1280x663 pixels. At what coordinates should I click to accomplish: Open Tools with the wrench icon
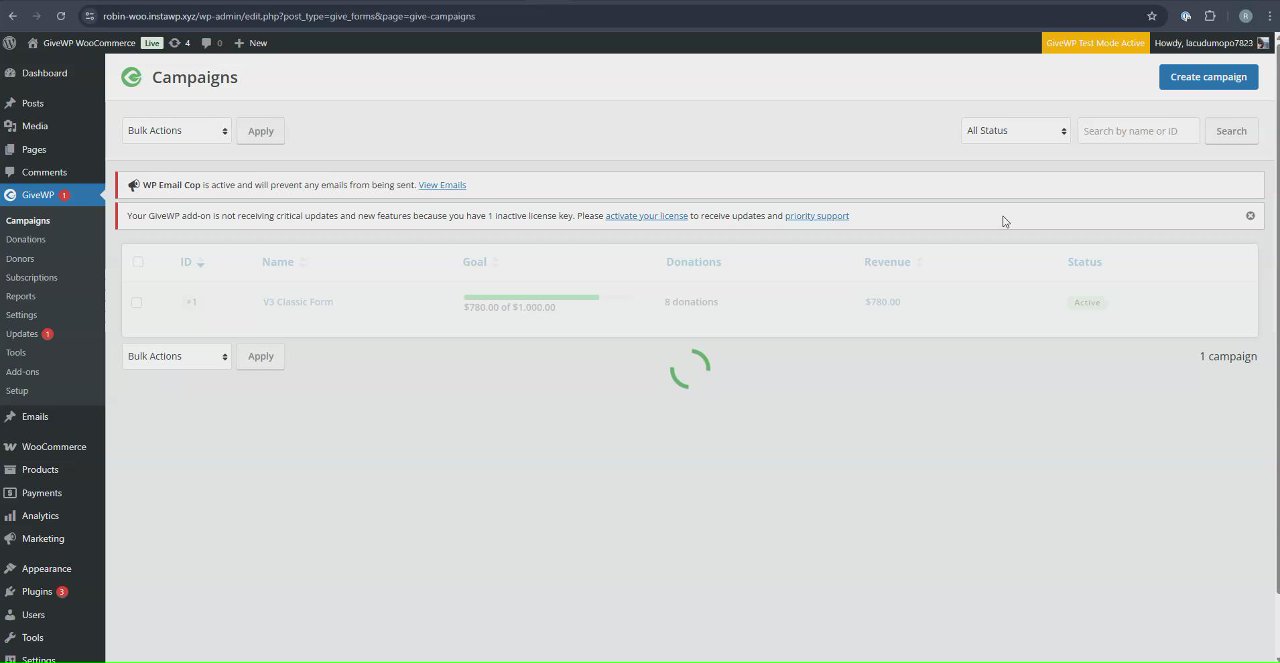coord(33,637)
